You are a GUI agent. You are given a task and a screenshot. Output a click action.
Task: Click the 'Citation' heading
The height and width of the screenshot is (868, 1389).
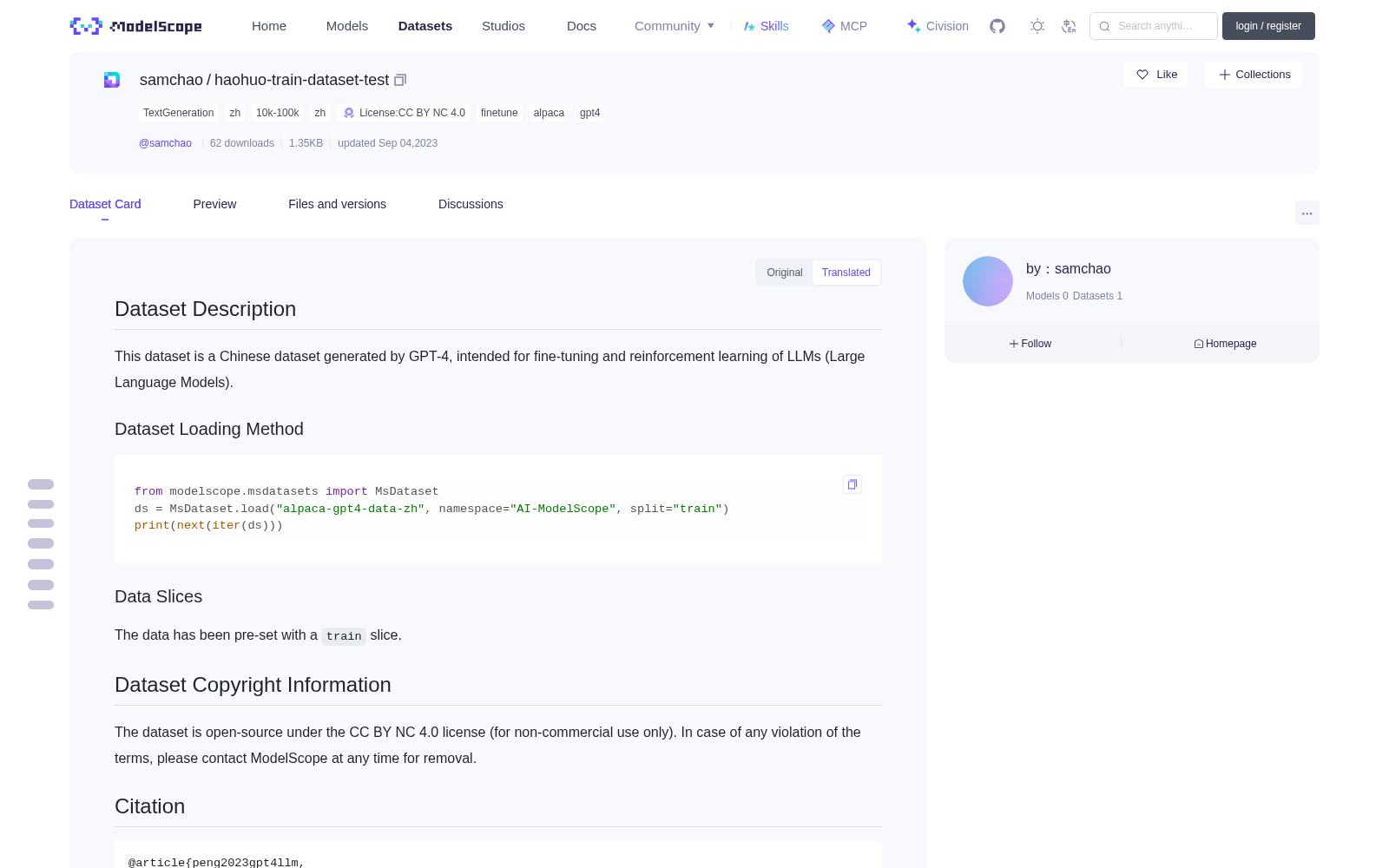(149, 806)
